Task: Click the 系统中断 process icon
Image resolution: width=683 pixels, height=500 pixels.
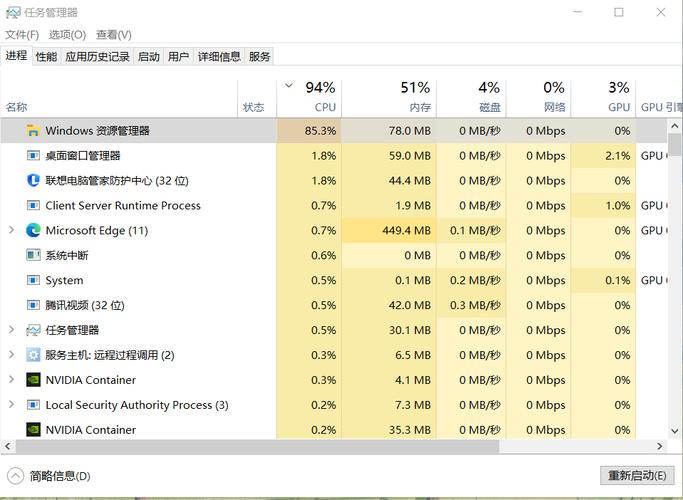Action: (x=33, y=255)
